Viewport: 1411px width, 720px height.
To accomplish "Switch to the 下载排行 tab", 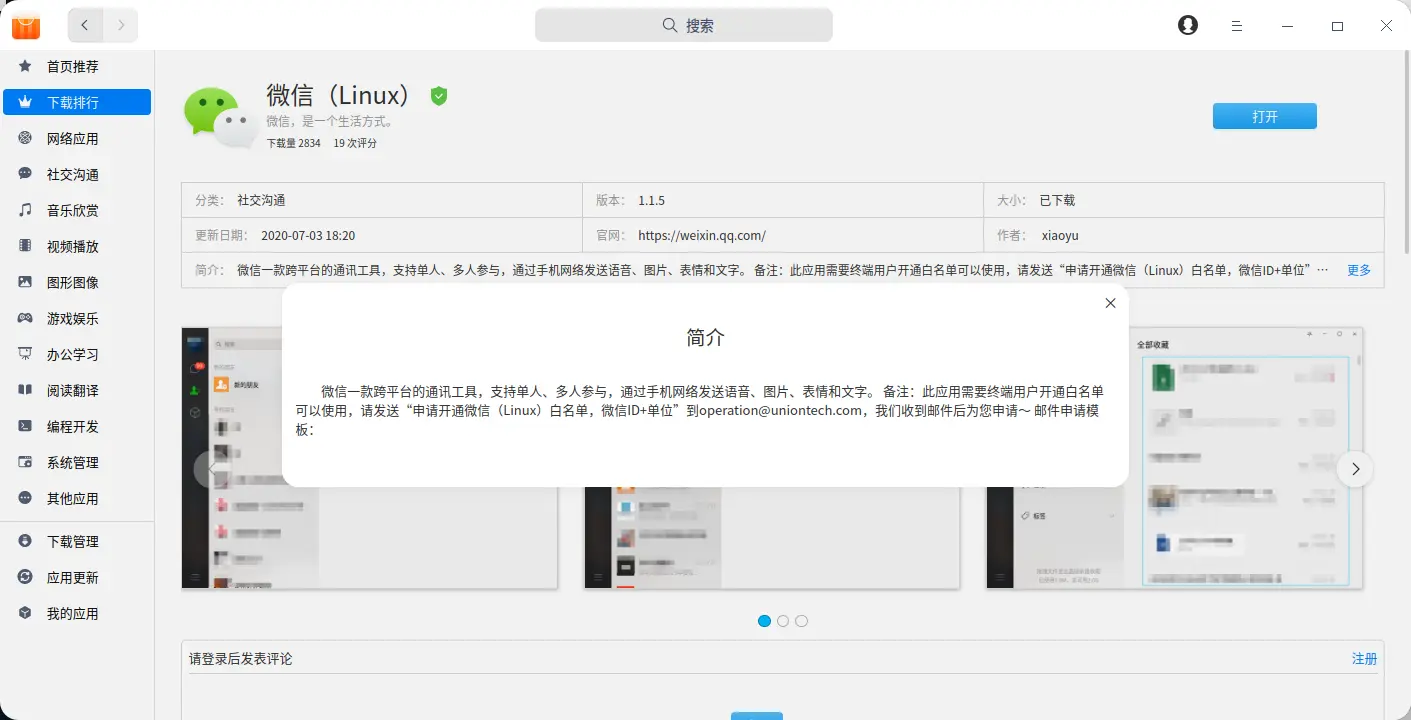I will (73, 101).
